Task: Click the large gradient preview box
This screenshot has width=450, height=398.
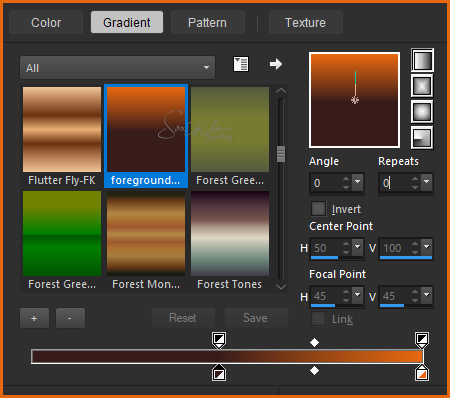Action: pyautogui.click(x=355, y=100)
